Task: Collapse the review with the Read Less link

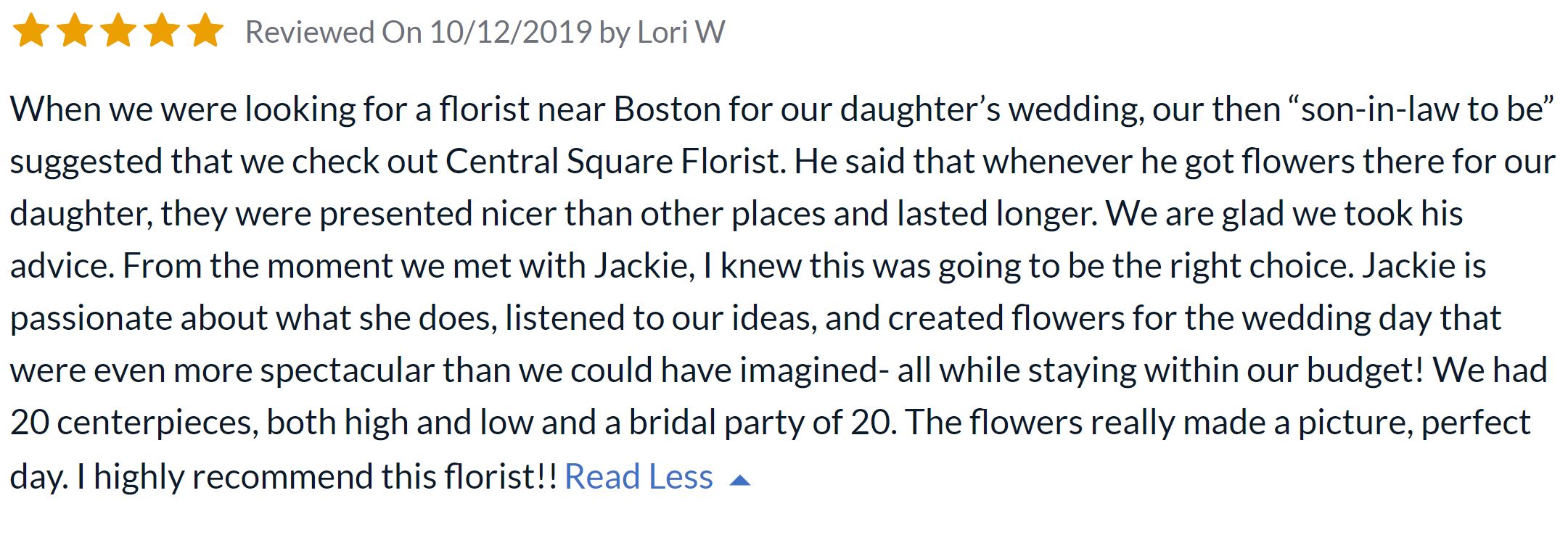Action: pos(639,477)
